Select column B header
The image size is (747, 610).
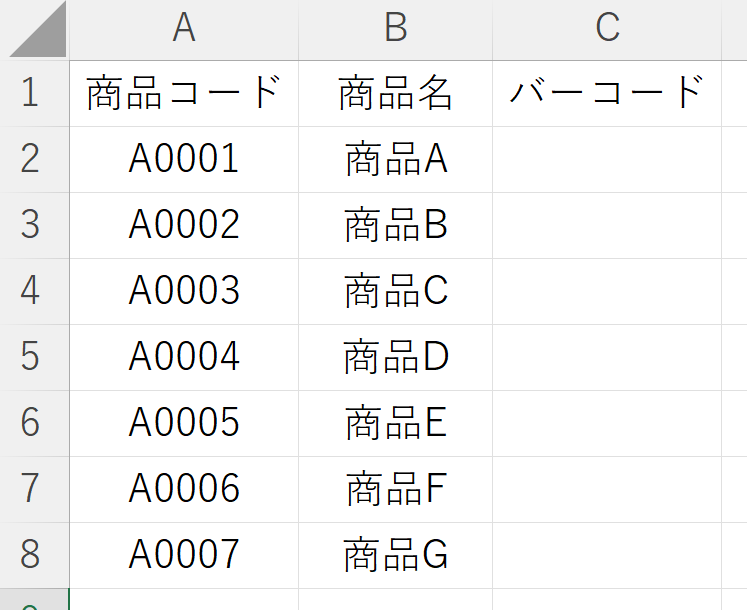click(x=395, y=29)
